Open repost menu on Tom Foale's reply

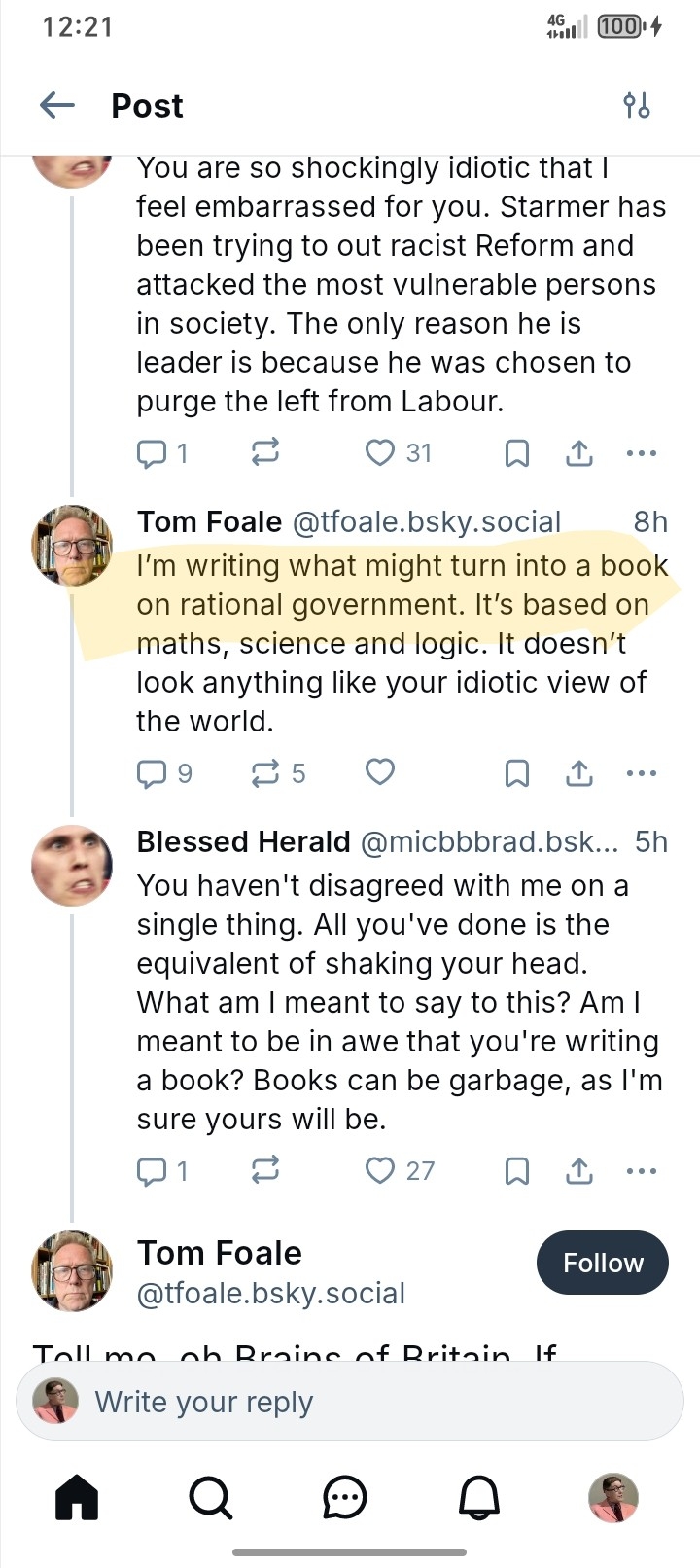[x=265, y=773]
